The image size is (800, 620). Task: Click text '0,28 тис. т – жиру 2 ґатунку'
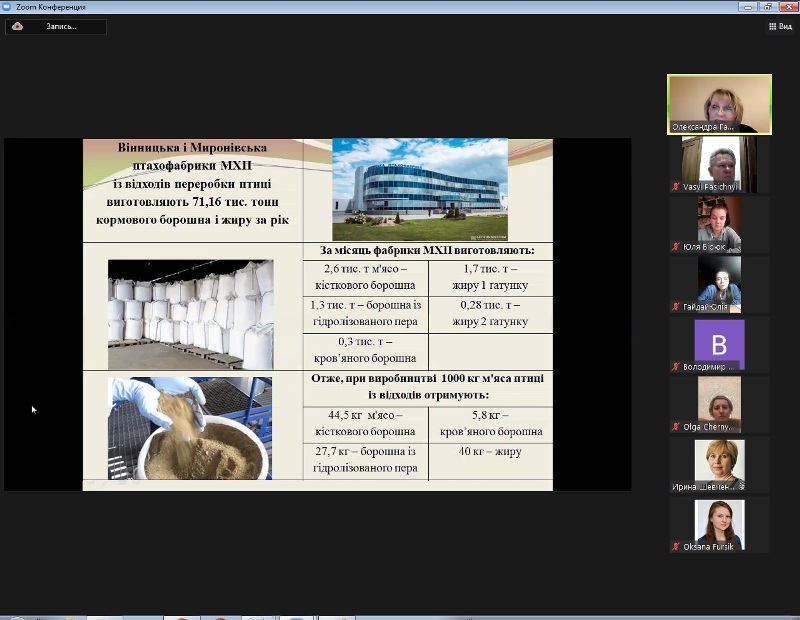coord(490,313)
